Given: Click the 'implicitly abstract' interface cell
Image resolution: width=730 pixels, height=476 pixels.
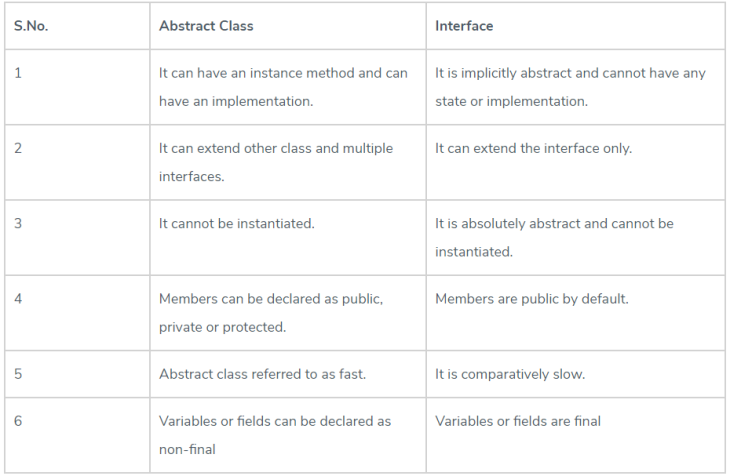Looking at the screenshot, I should coord(570,87).
